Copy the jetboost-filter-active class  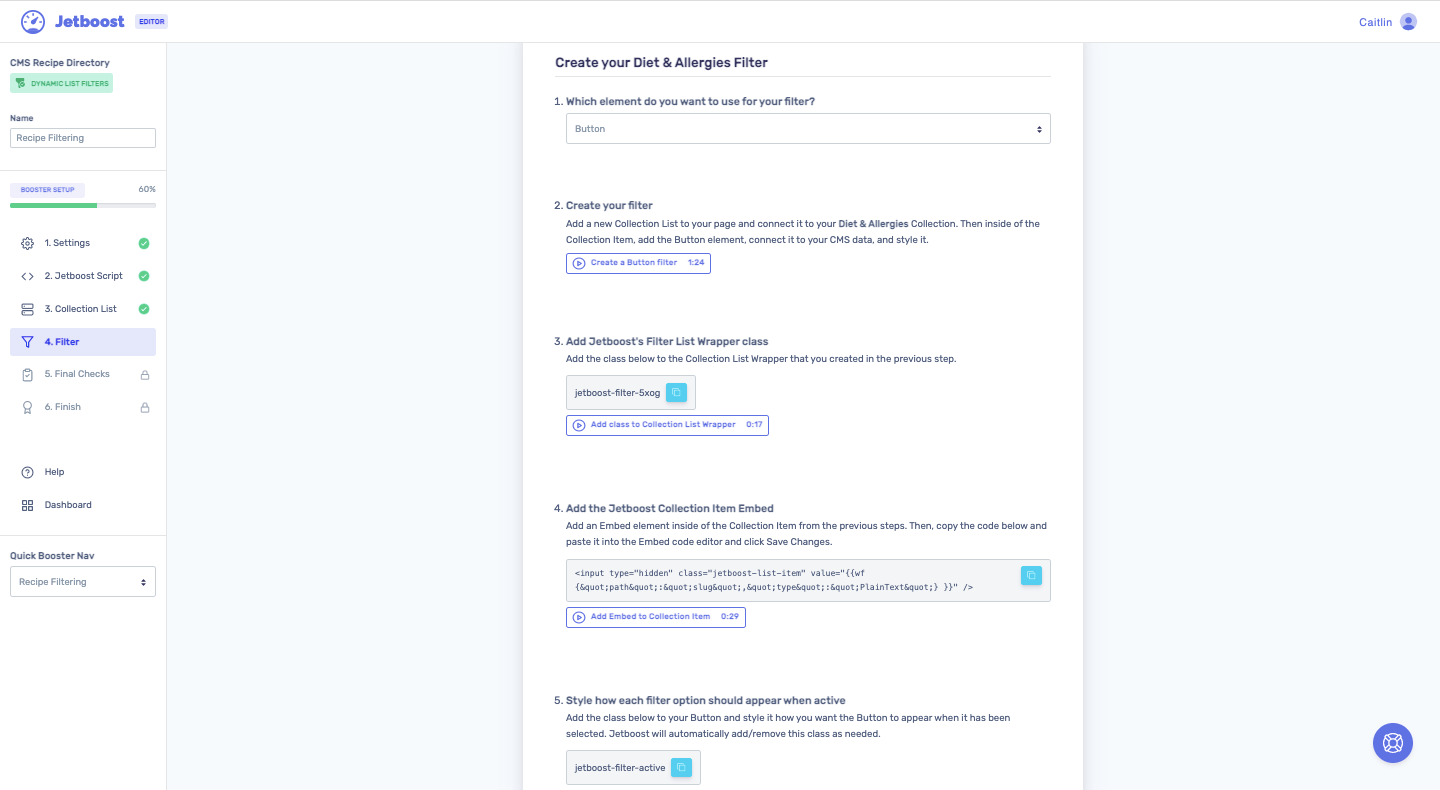[x=681, y=767]
